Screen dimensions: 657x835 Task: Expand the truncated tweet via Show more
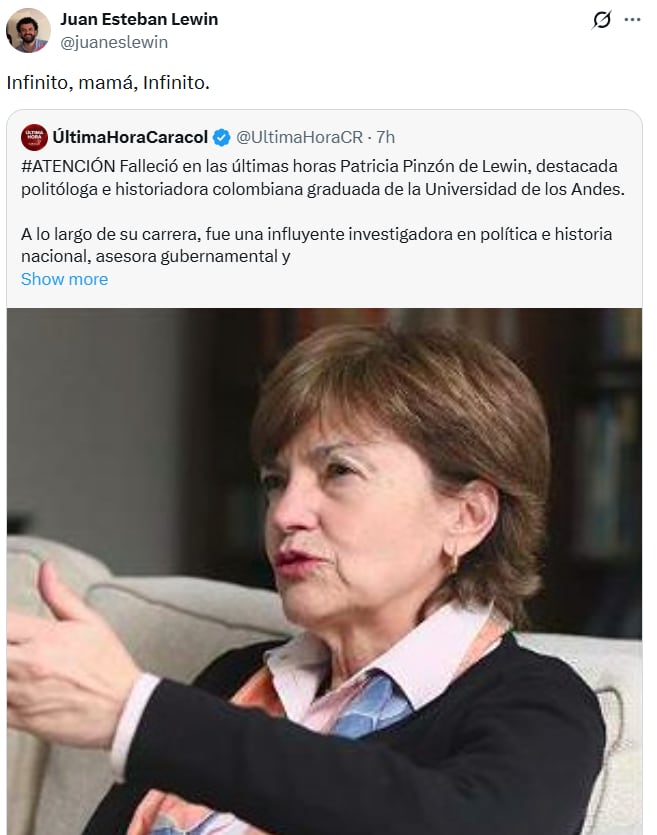pyautogui.click(x=64, y=279)
